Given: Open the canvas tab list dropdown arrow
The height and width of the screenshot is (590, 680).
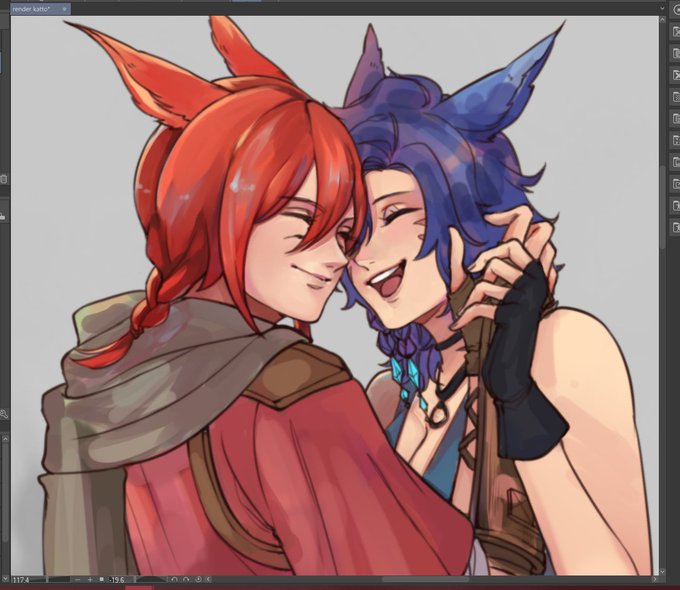Looking at the screenshot, I should tap(662, 9).
